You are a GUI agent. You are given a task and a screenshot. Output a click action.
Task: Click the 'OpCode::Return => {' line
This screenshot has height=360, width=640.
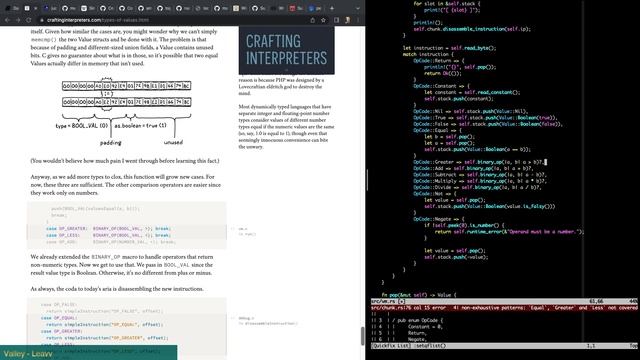(x=438, y=60)
